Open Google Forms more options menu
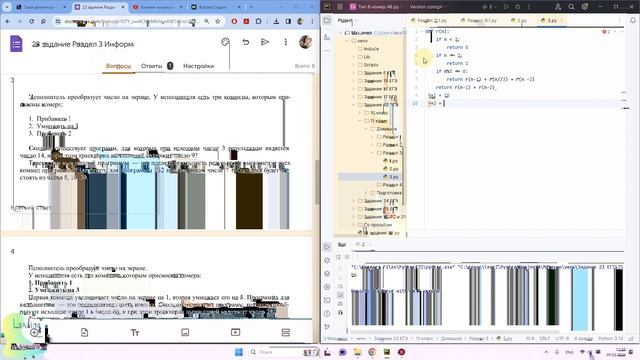The width and height of the screenshot is (640, 360). (285, 42)
